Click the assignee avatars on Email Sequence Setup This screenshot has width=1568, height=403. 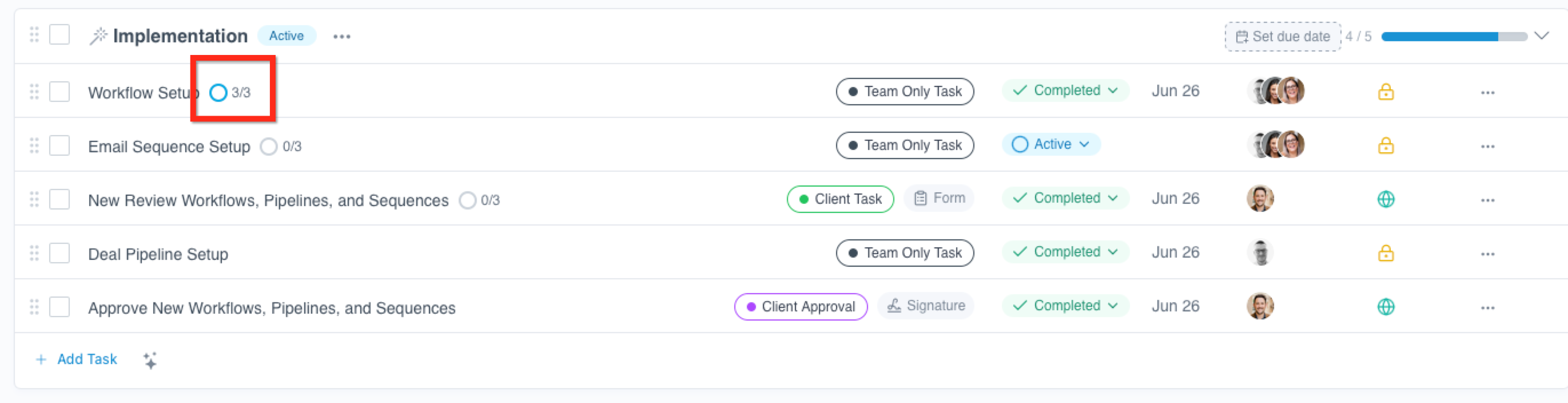(x=1276, y=145)
